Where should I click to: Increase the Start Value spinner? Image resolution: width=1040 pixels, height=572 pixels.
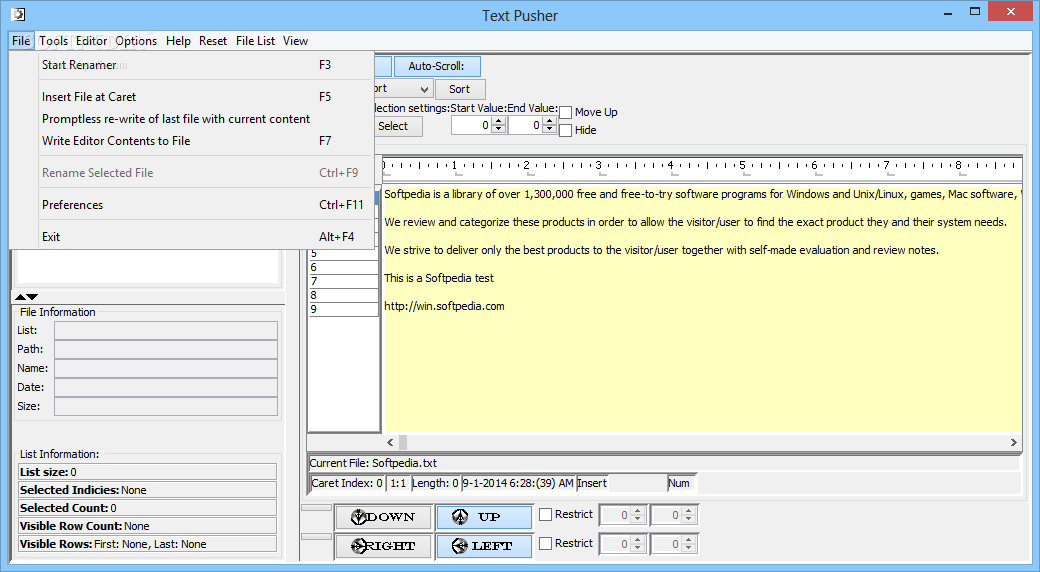499,121
